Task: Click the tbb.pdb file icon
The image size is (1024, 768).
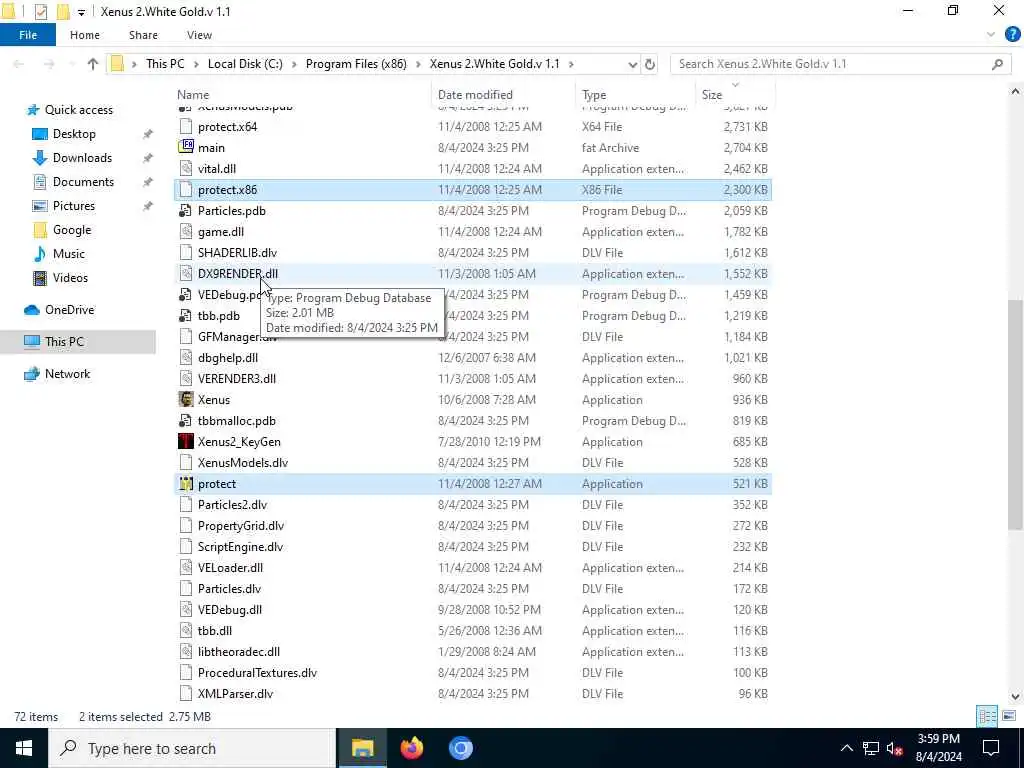Action: pos(186,316)
